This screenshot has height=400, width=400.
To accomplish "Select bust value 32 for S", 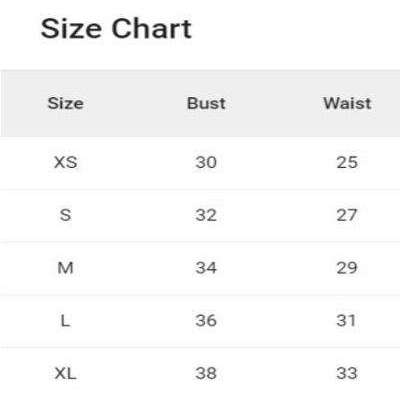I will [206, 215].
